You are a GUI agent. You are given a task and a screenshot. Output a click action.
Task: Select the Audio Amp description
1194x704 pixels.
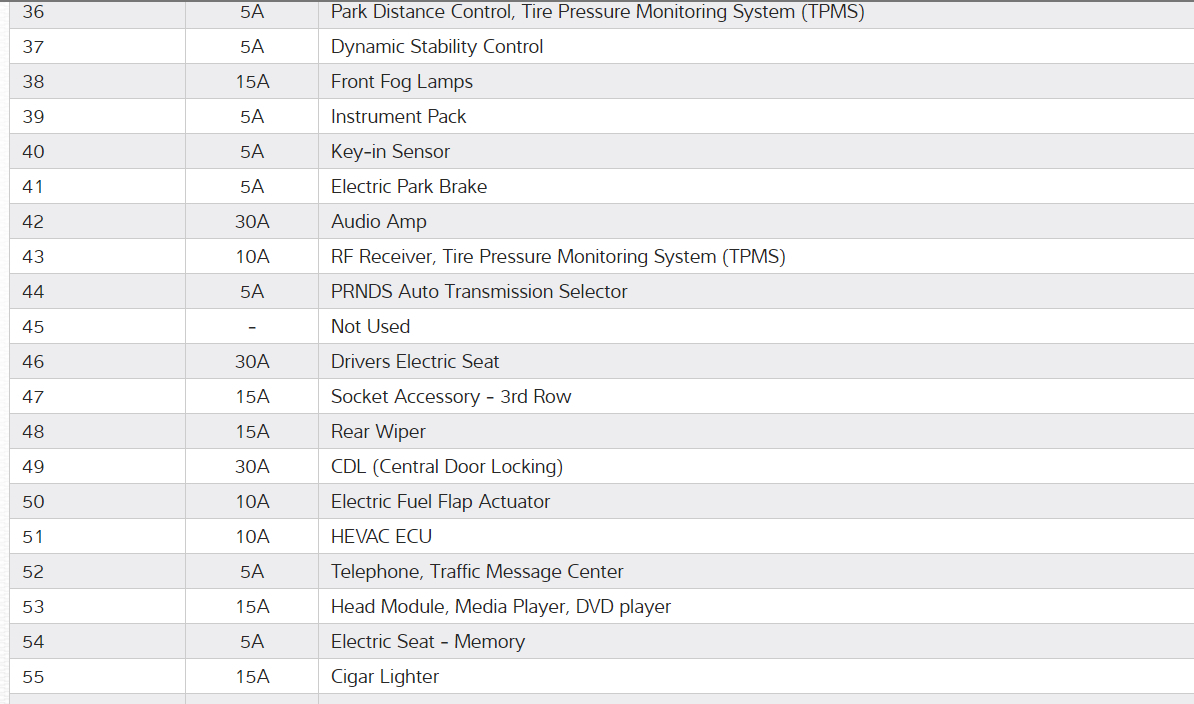pos(379,222)
